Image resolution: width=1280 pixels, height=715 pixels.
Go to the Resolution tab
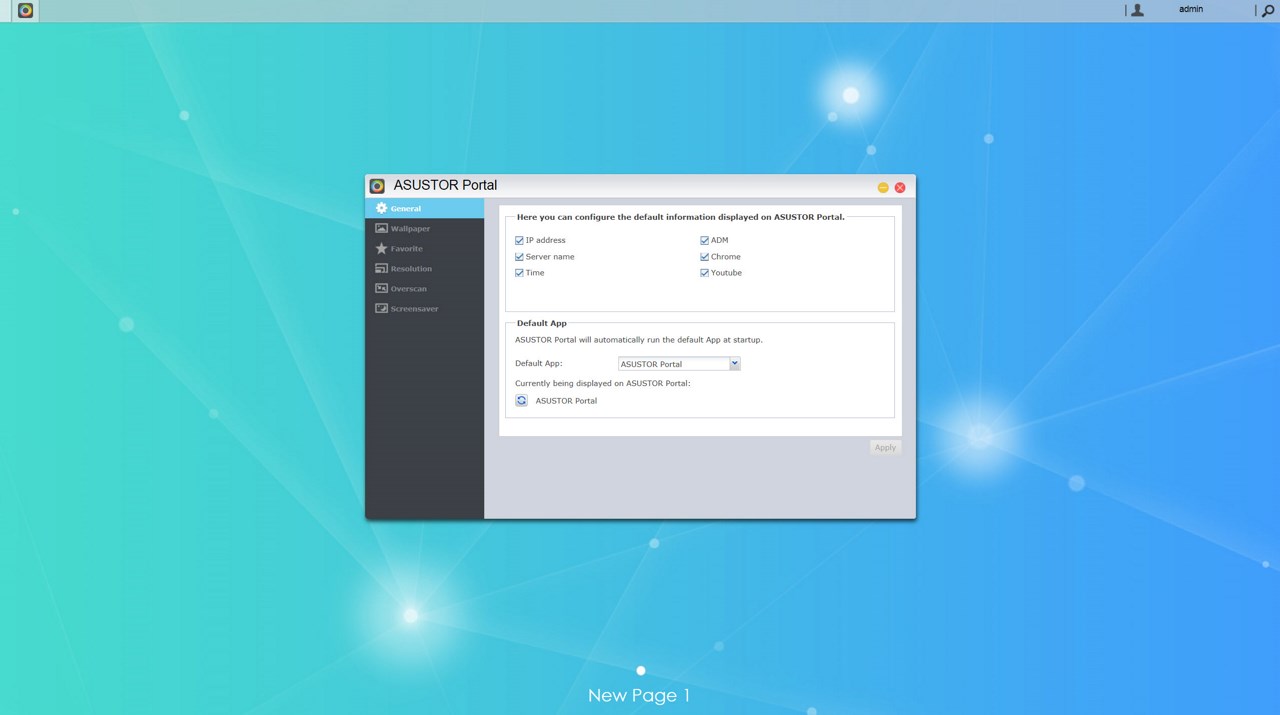424,268
